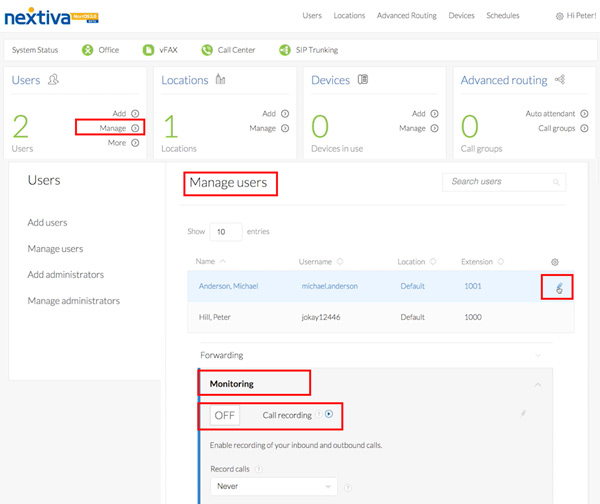Open the michael.anderson username link
The image size is (600, 504).
328,287
